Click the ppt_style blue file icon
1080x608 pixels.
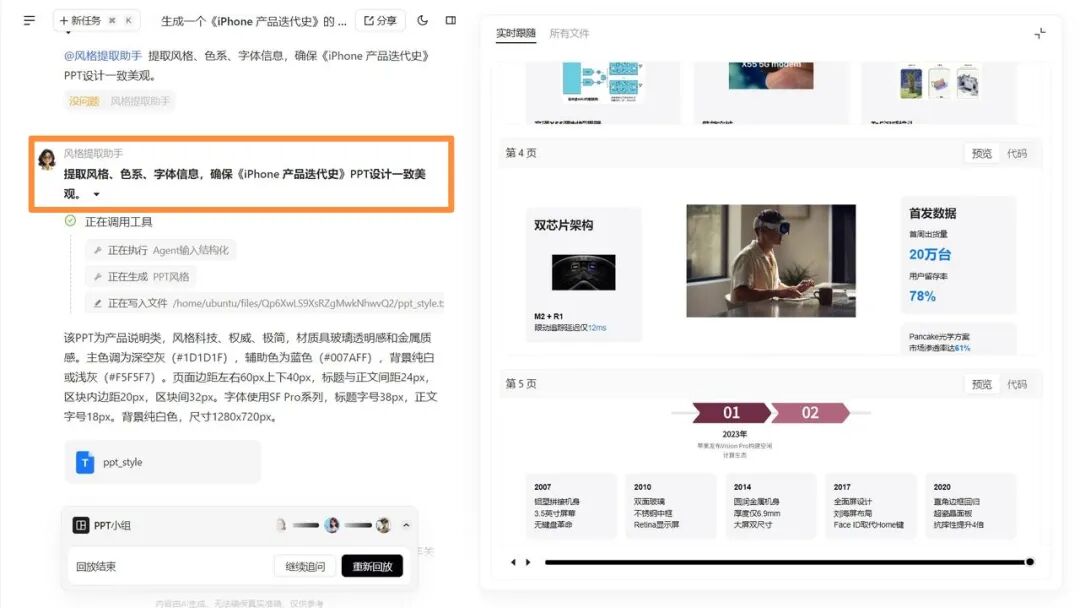85,462
